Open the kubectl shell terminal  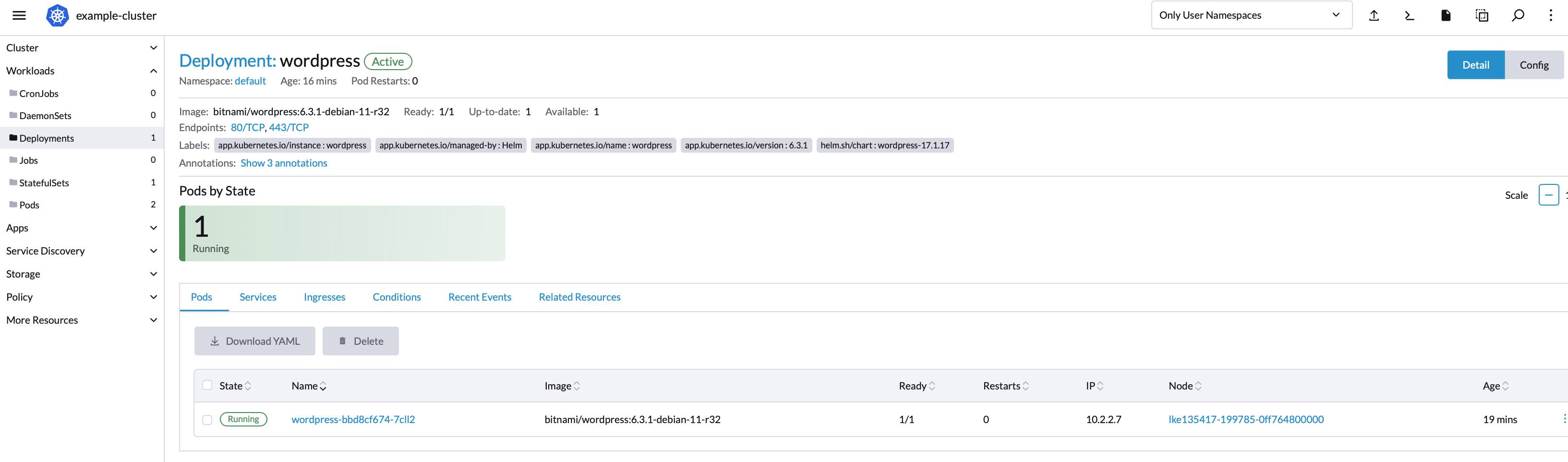point(1408,15)
